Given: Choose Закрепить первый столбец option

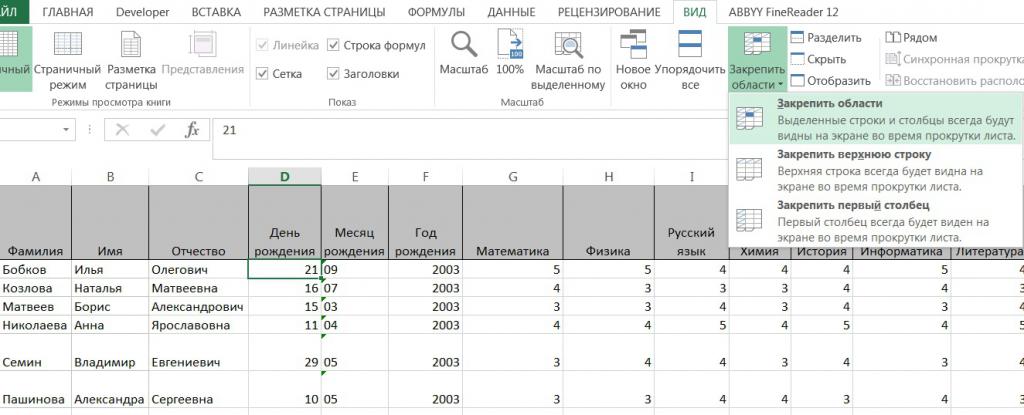Looking at the screenshot, I should click(x=874, y=220).
